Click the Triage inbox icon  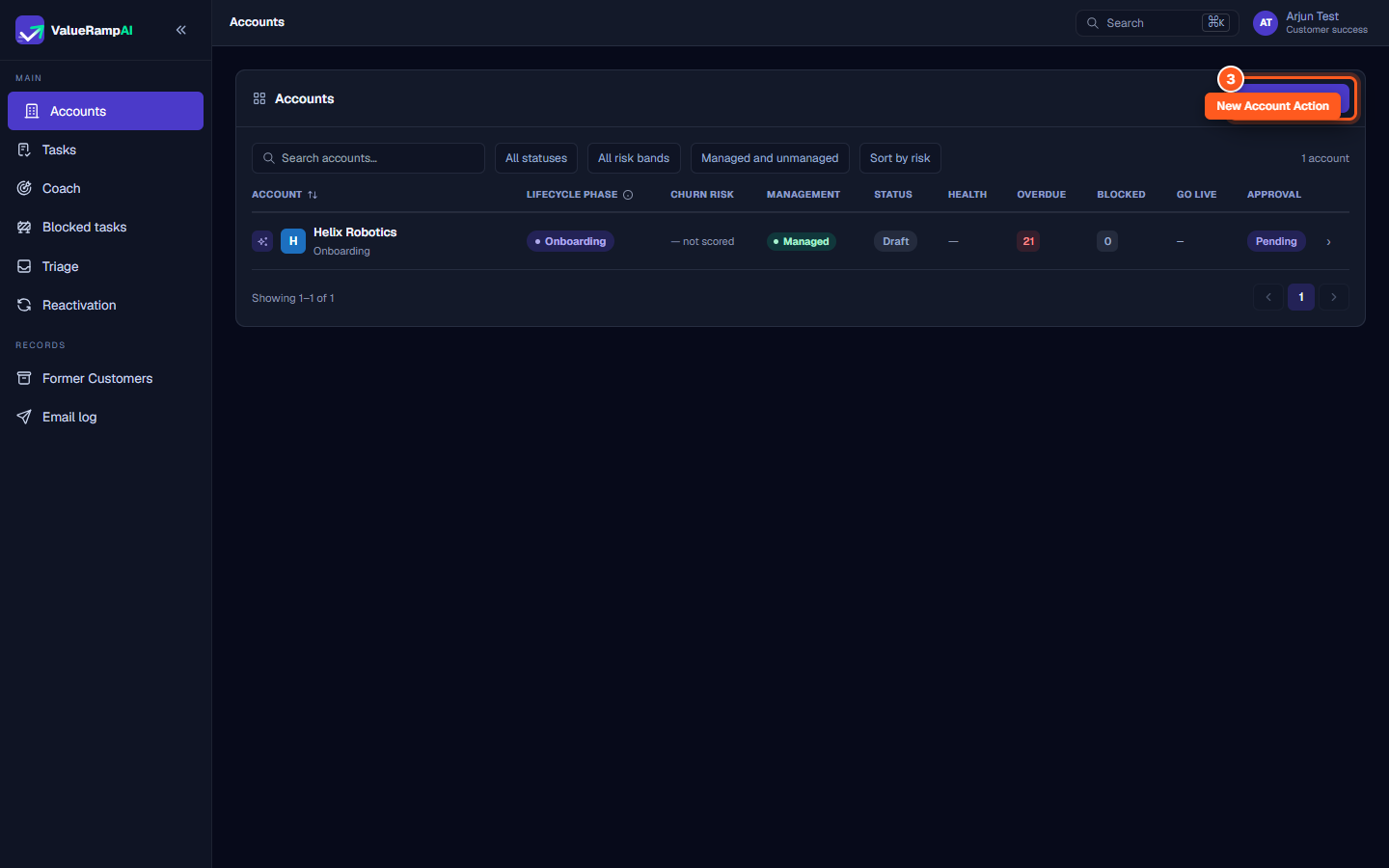24,266
